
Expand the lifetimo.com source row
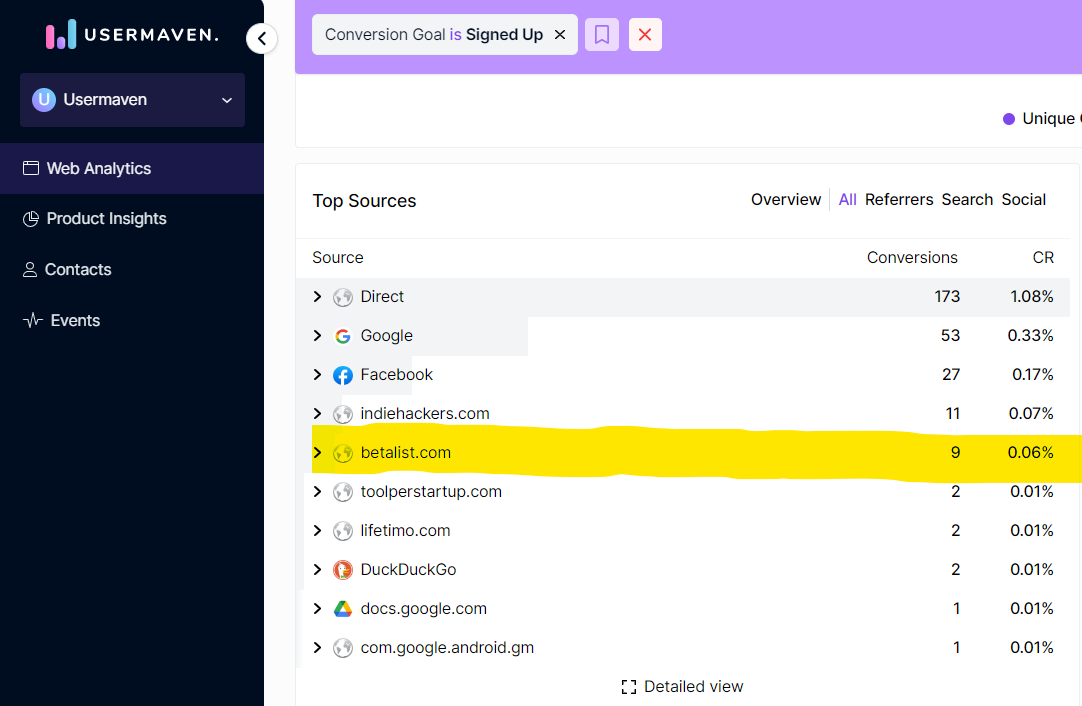pos(317,531)
